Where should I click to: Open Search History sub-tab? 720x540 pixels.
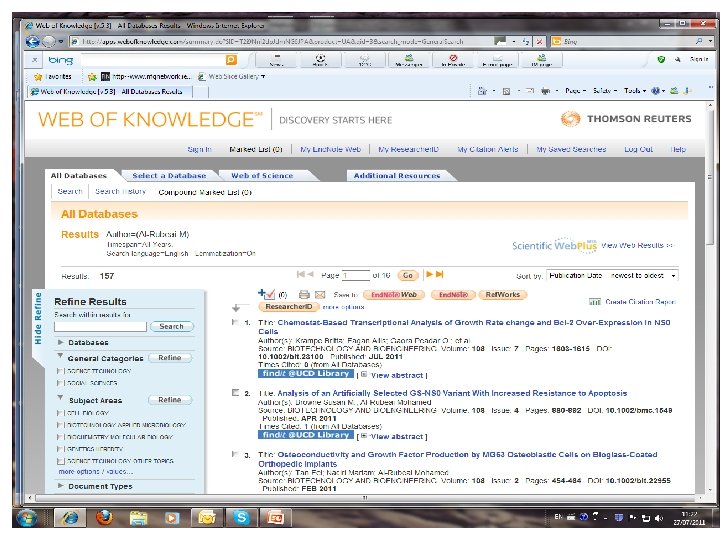[x=120, y=191]
